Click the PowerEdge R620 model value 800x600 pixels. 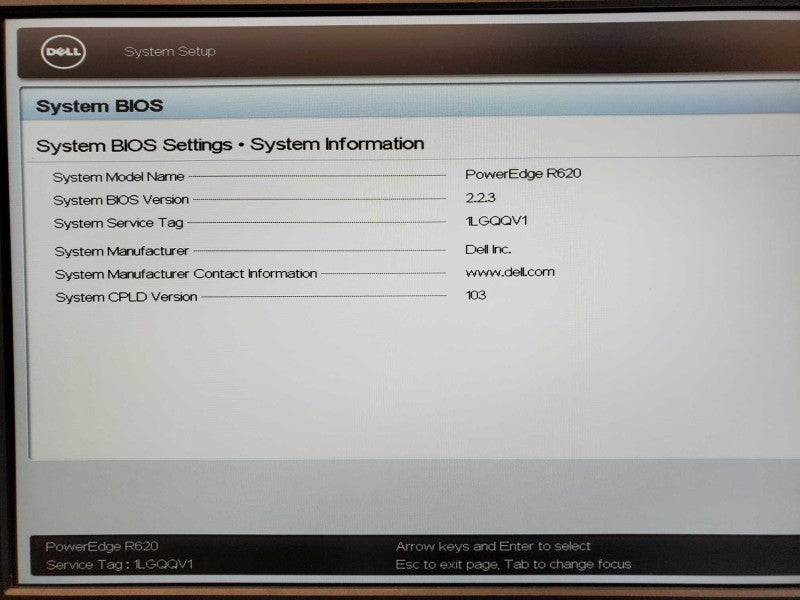coord(523,174)
